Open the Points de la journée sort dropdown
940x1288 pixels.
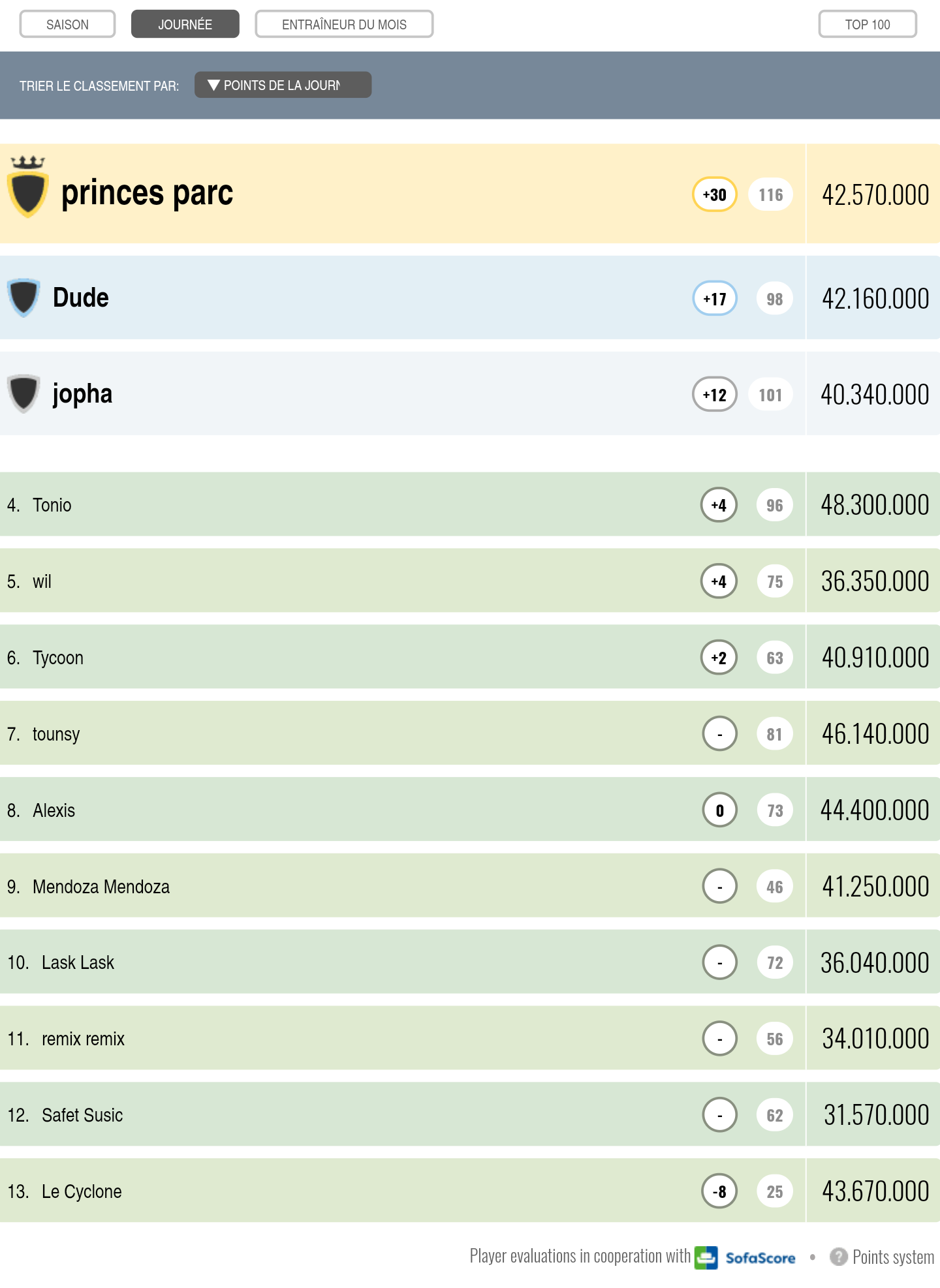283,85
